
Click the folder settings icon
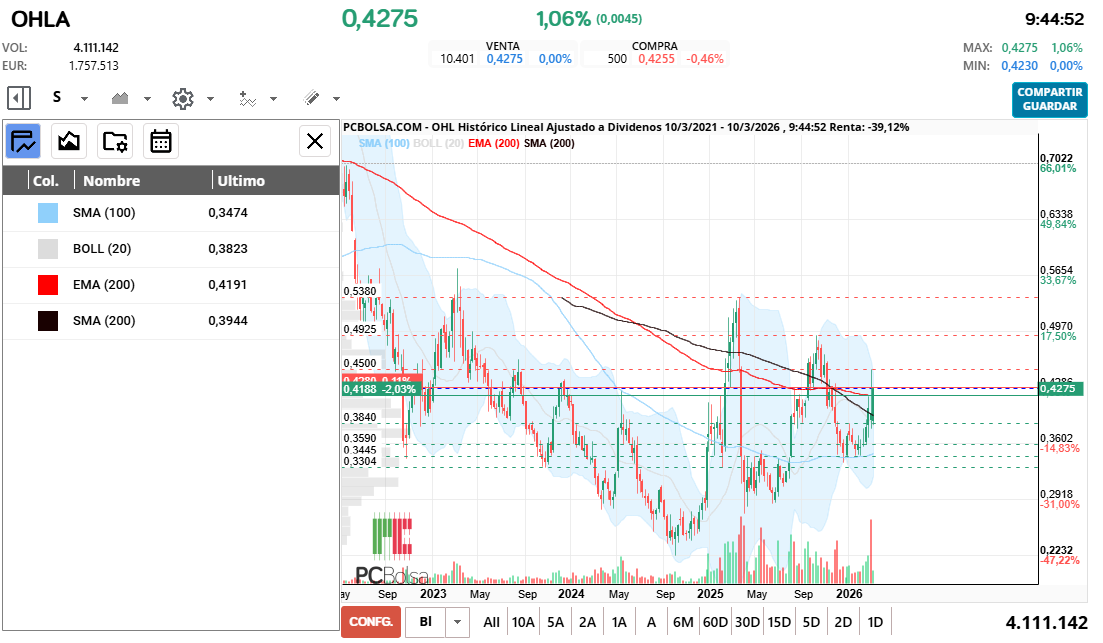click(x=114, y=141)
